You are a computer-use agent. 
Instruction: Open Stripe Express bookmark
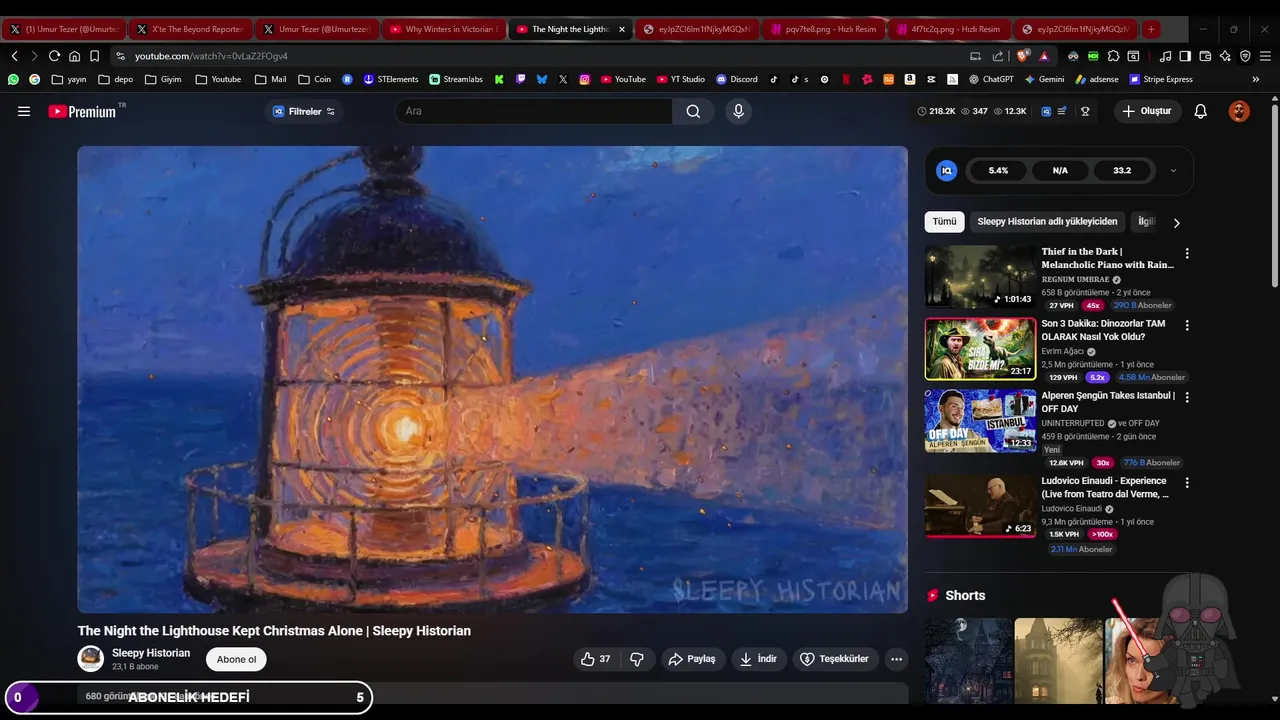pos(1161,79)
